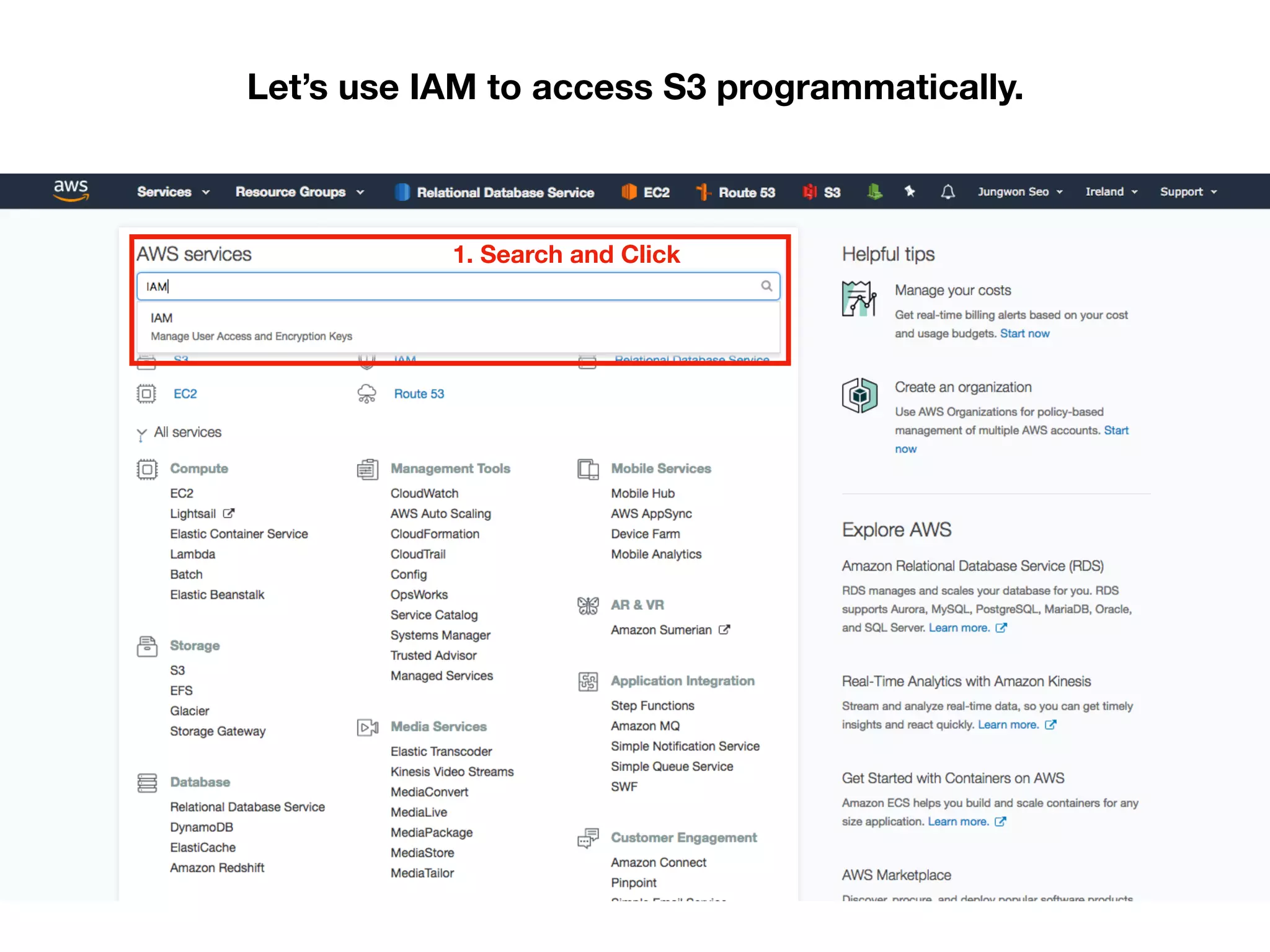Click Learn more link for Kinesis
This screenshot has height=952, width=1270.
click(1008, 725)
